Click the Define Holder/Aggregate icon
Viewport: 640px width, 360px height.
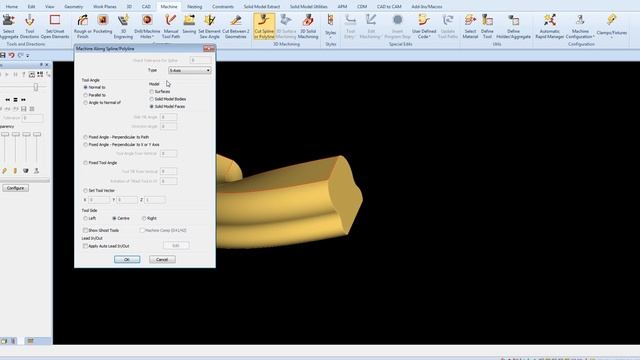513,26
